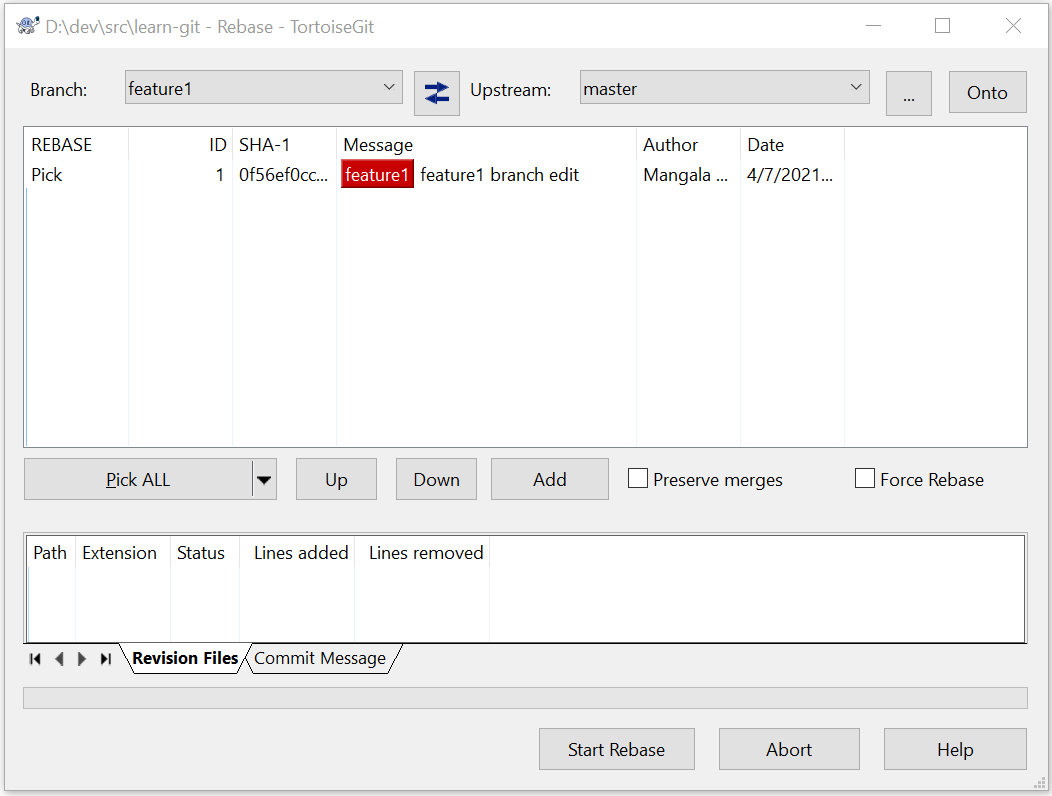Swap branch and upstream with arrows icon
This screenshot has height=796, width=1052.
coord(436,93)
